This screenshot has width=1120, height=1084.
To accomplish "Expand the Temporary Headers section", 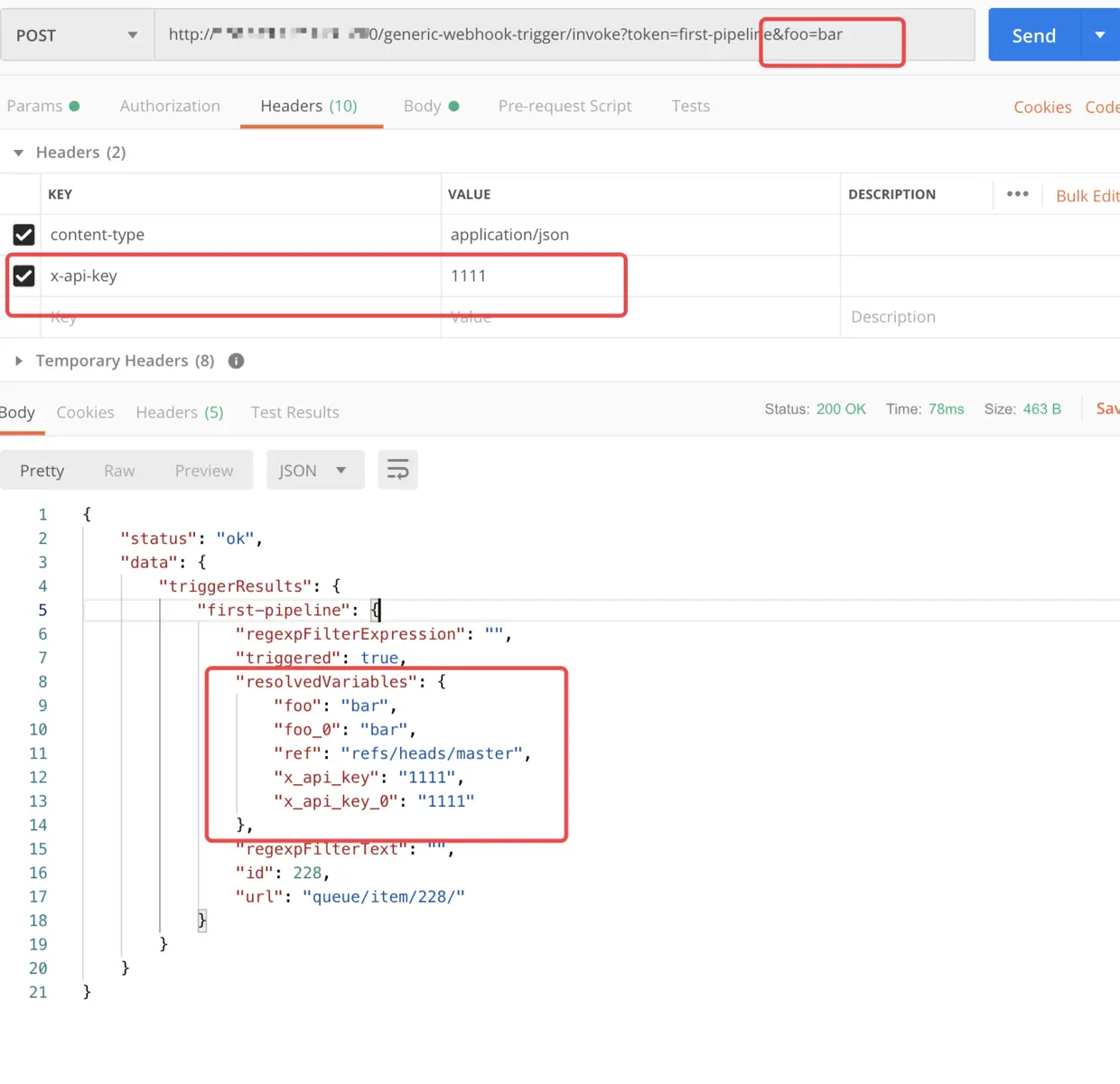I will coord(19,361).
